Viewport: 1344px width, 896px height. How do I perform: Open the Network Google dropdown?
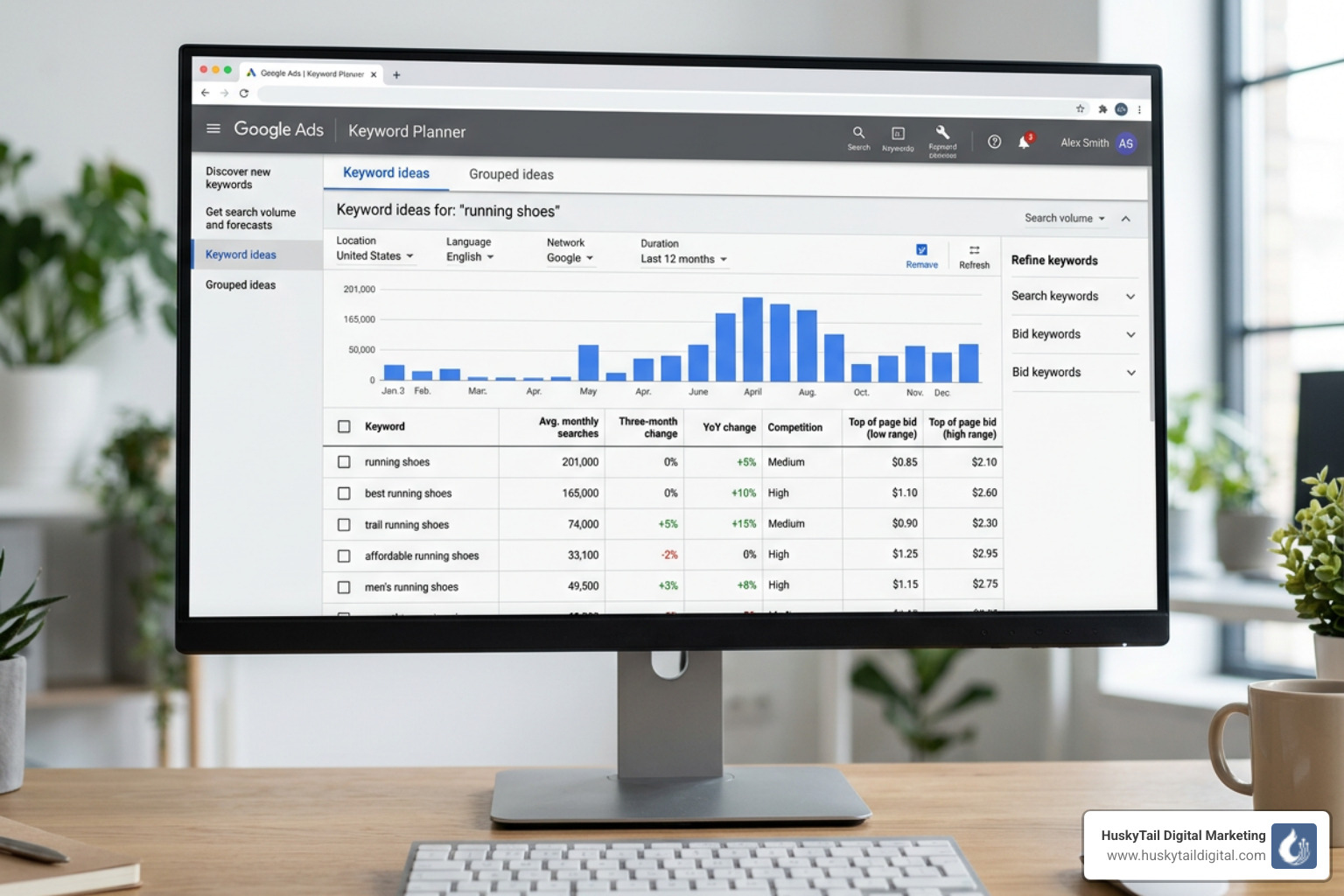[570, 258]
